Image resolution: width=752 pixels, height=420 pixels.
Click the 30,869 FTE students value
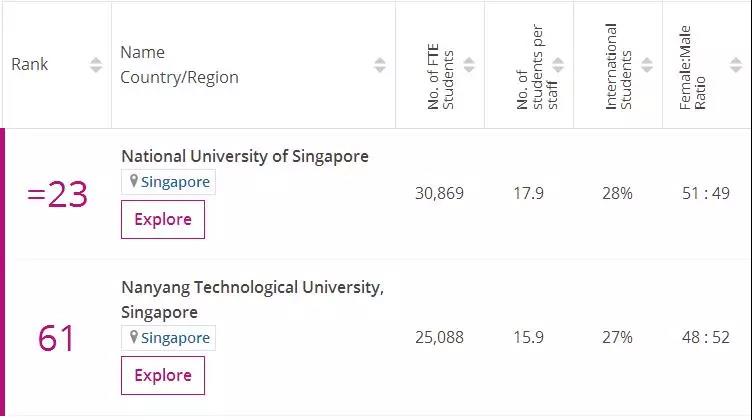[x=439, y=193]
